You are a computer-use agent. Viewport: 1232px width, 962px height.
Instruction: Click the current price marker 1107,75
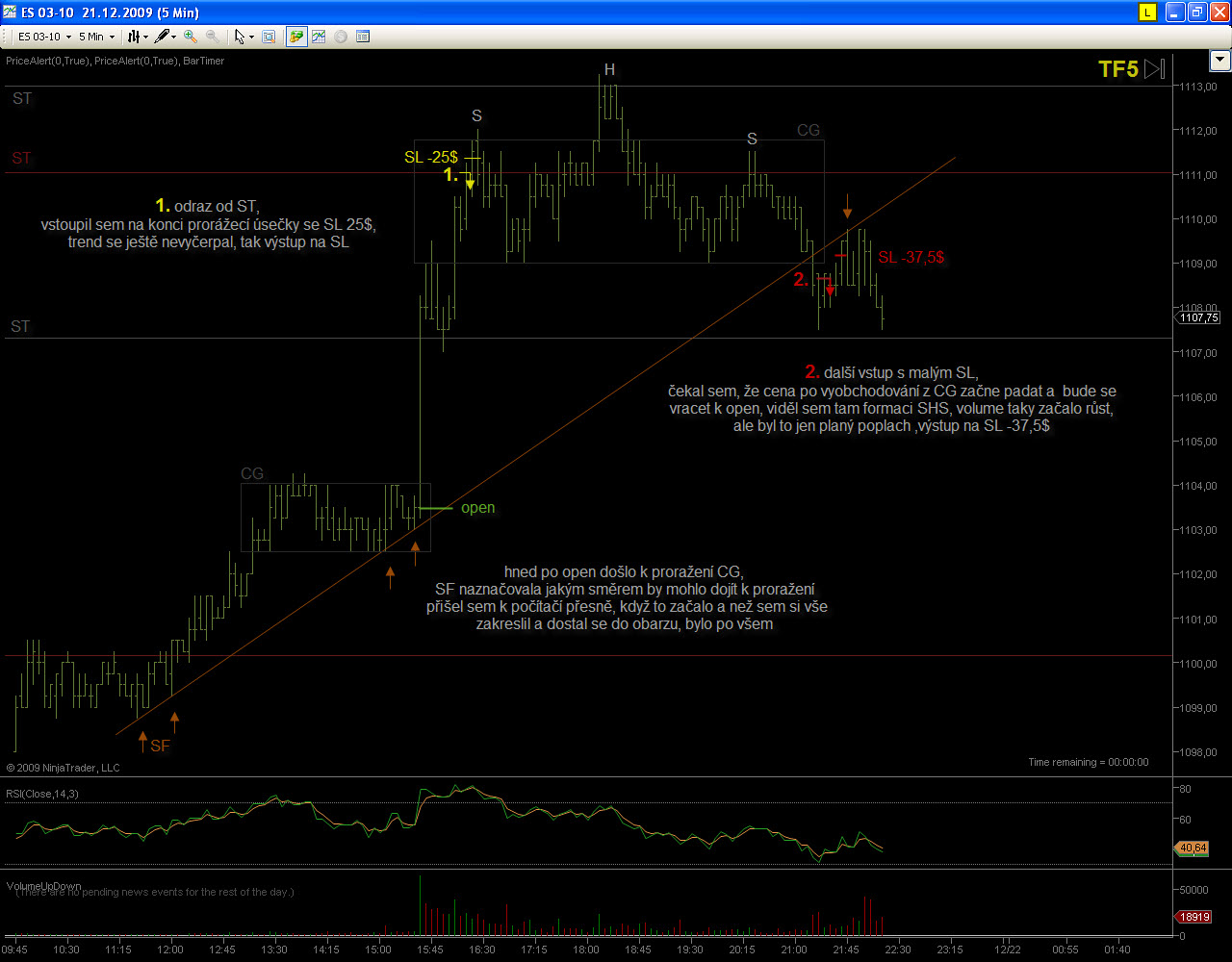(x=1198, y=317)
